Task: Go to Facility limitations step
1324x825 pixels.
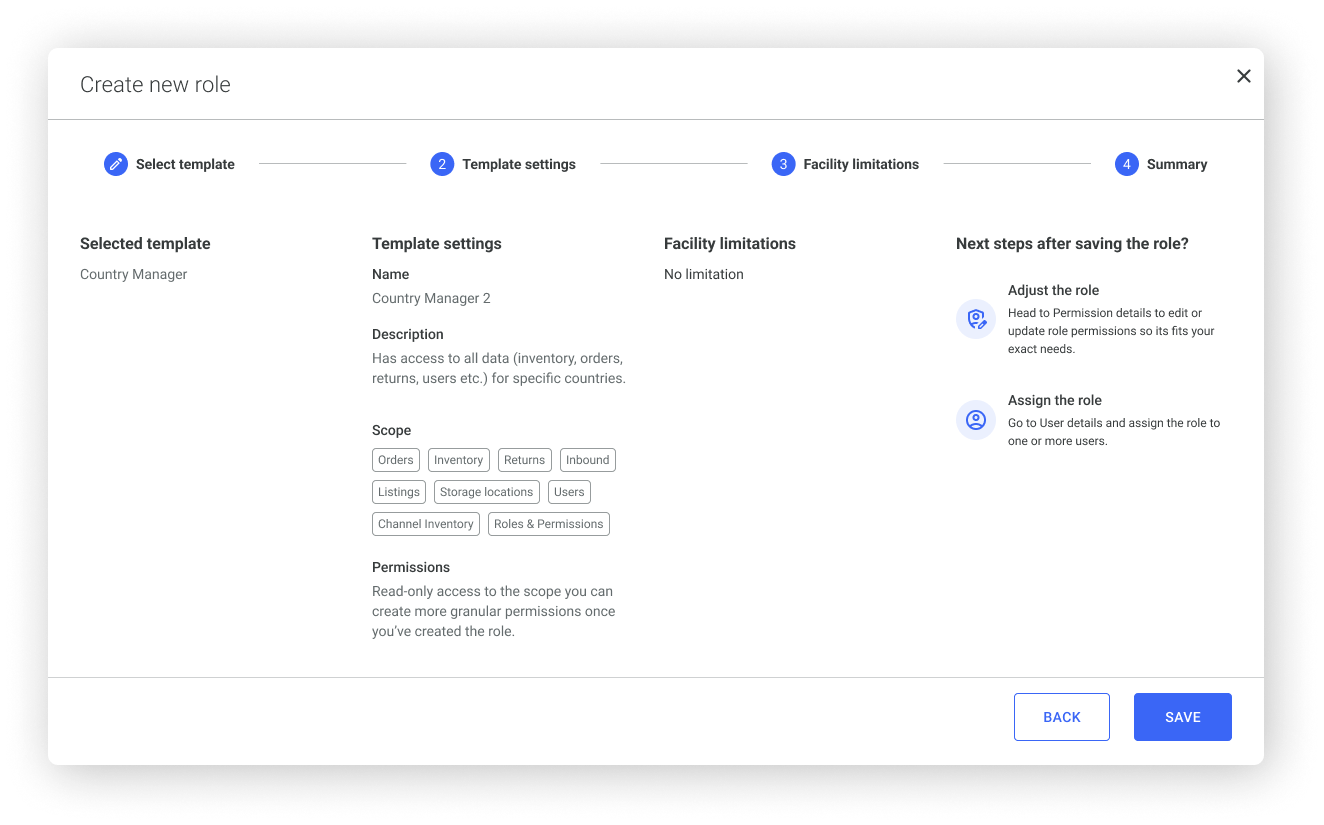Action: coord(860,164)
